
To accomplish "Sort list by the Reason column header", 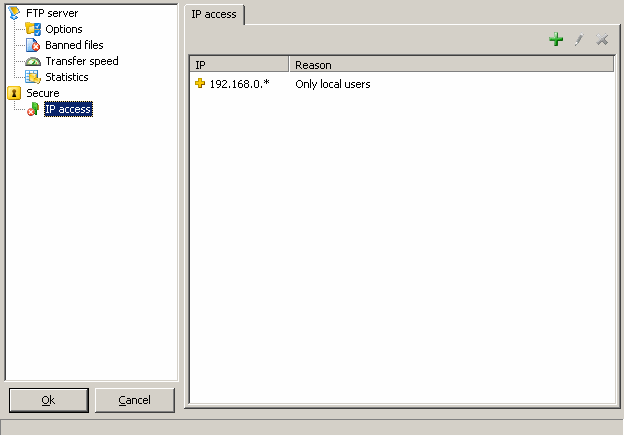I will click(450, 65).
